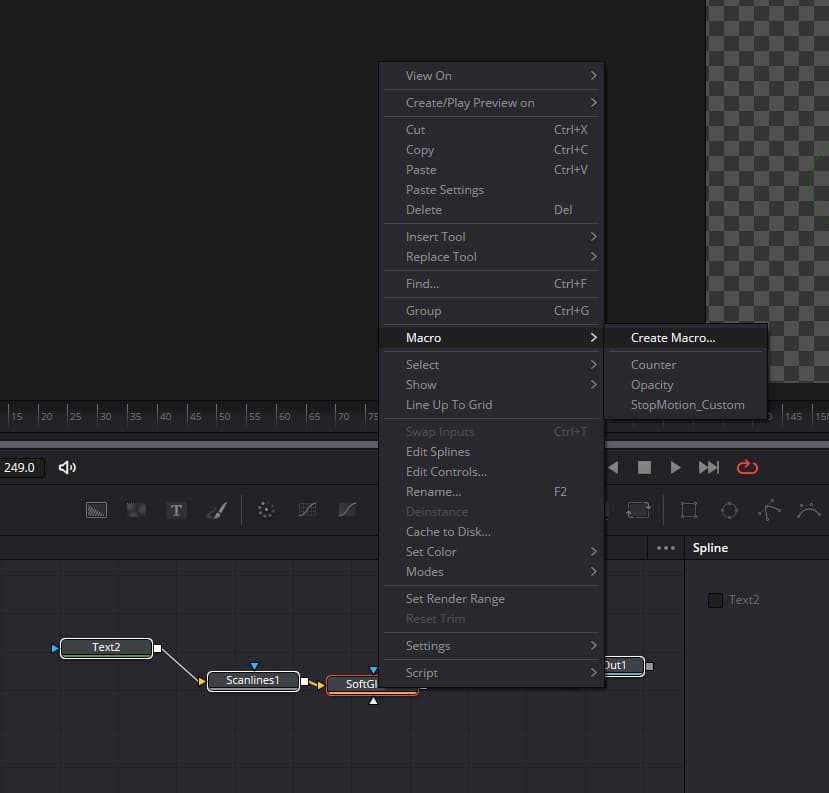
Task: Choose Delete from the context menu
Action: pyautogui.click(x=492, y=210)
